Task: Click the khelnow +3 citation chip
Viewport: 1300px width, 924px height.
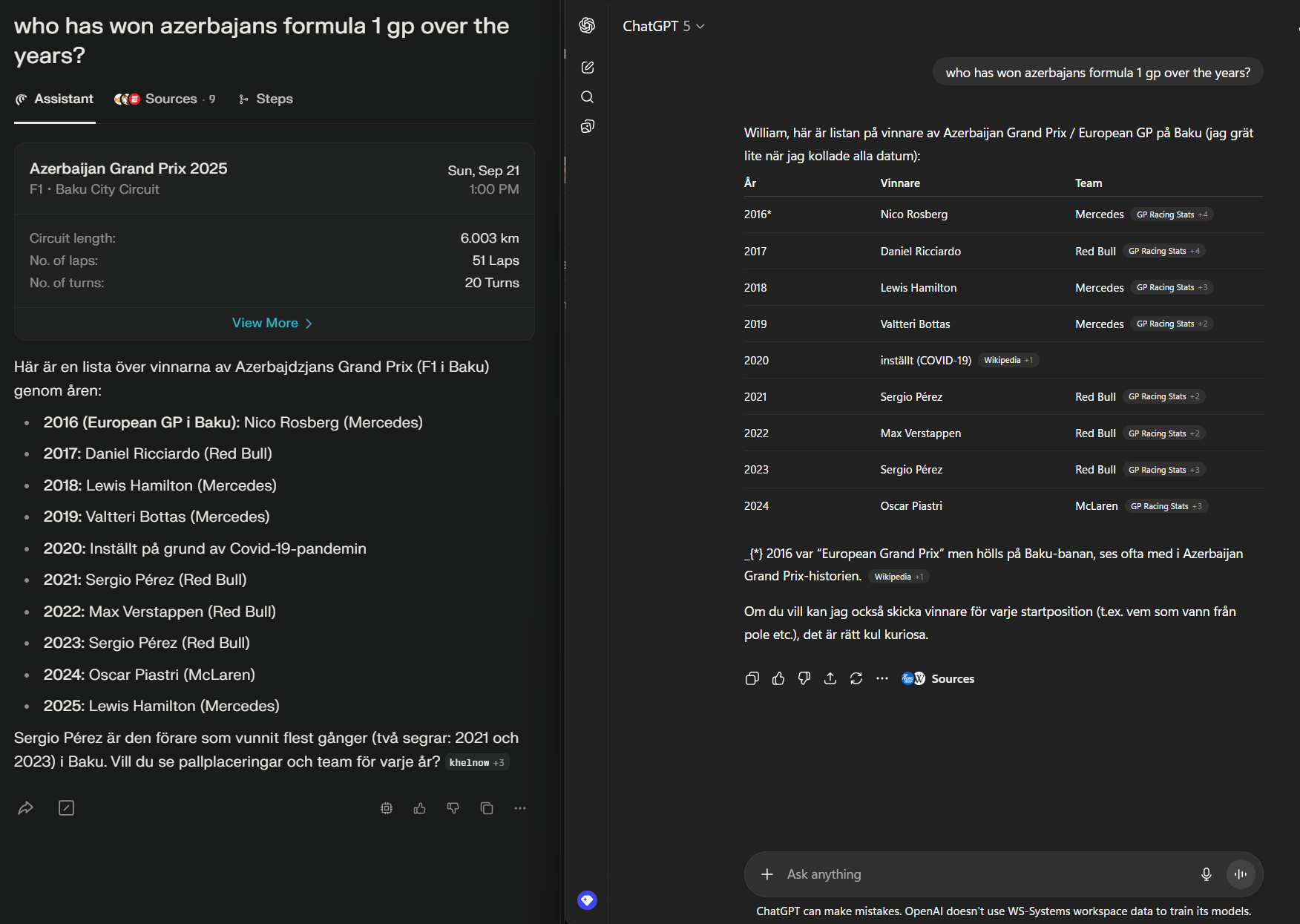Action: [477, 762]
